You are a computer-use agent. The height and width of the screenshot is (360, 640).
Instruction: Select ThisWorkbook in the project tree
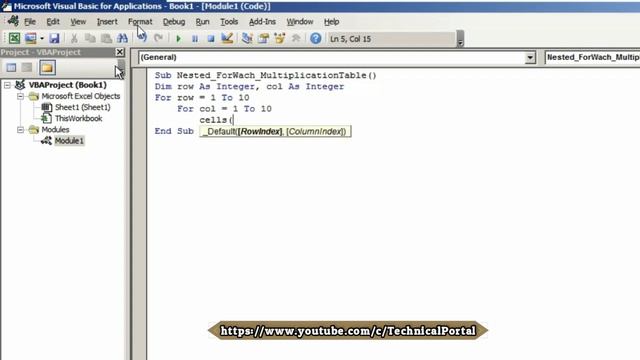pyautogui.click(x=78, y=118)
